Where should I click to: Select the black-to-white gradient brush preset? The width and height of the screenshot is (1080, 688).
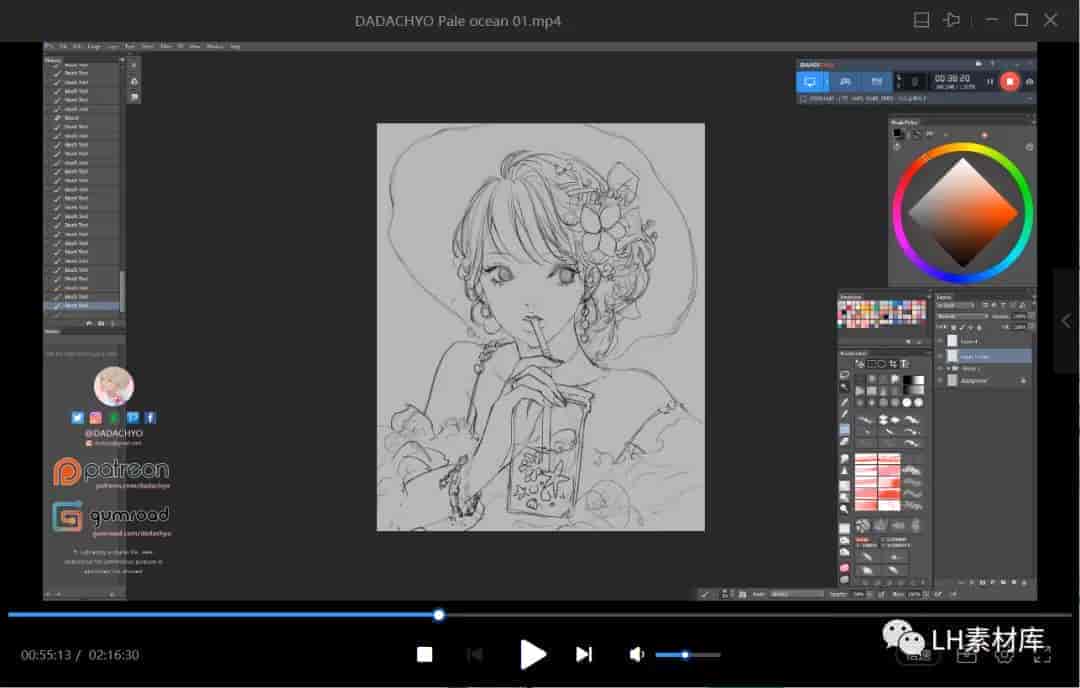point(915,379)
